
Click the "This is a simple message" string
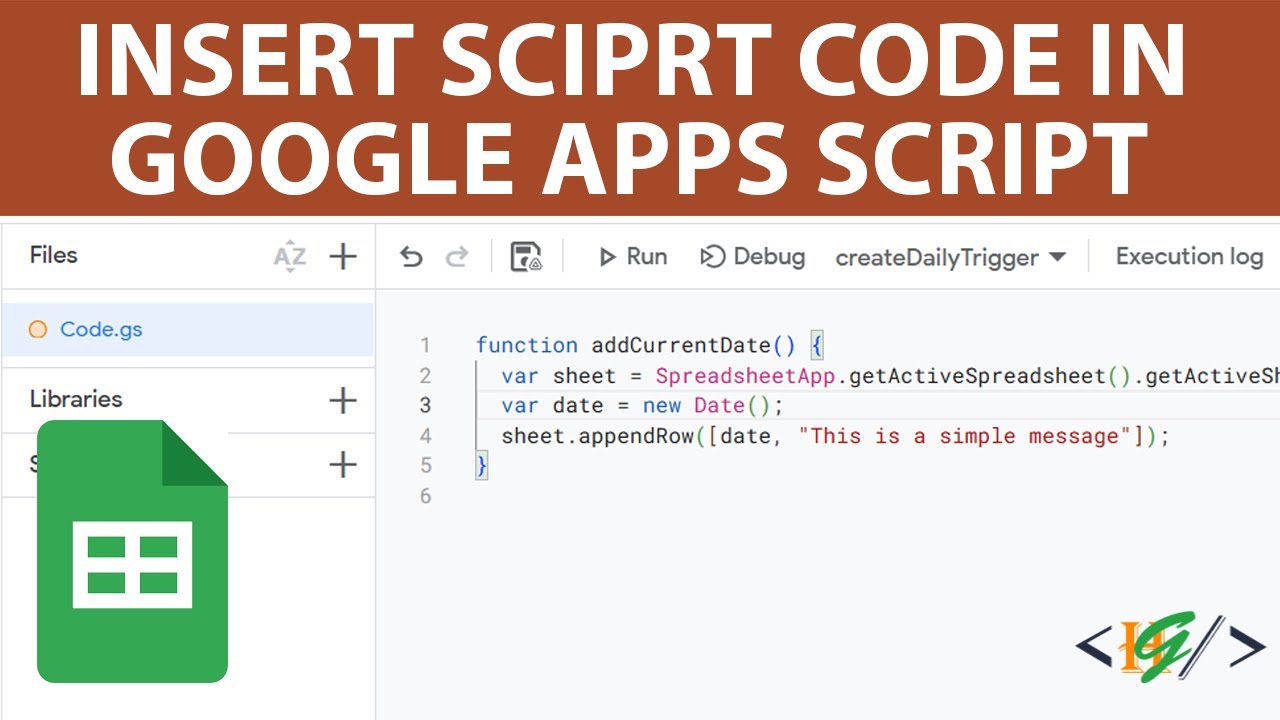[964, 436]
